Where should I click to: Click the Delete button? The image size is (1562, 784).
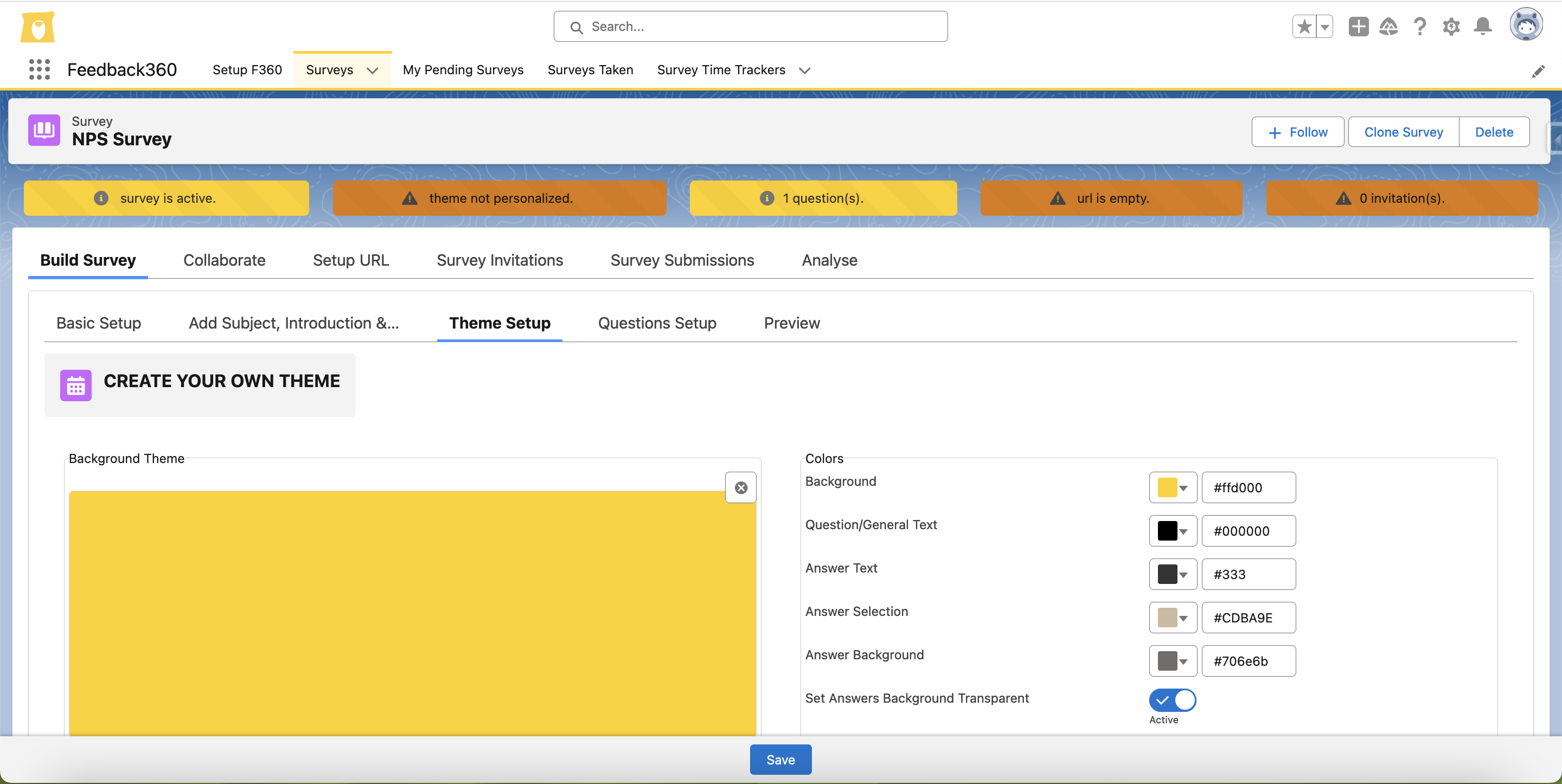[x=1494, y=132]
